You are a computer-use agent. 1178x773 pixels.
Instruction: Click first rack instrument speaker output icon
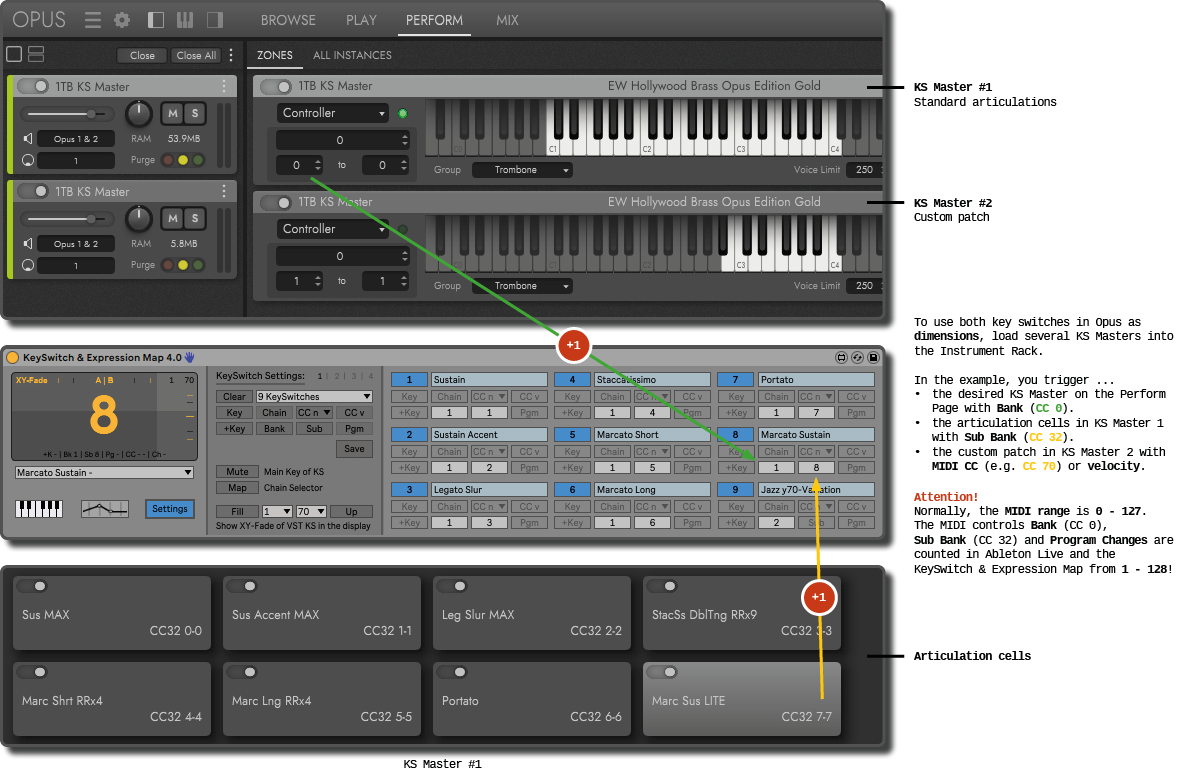[x=28, y=138]
